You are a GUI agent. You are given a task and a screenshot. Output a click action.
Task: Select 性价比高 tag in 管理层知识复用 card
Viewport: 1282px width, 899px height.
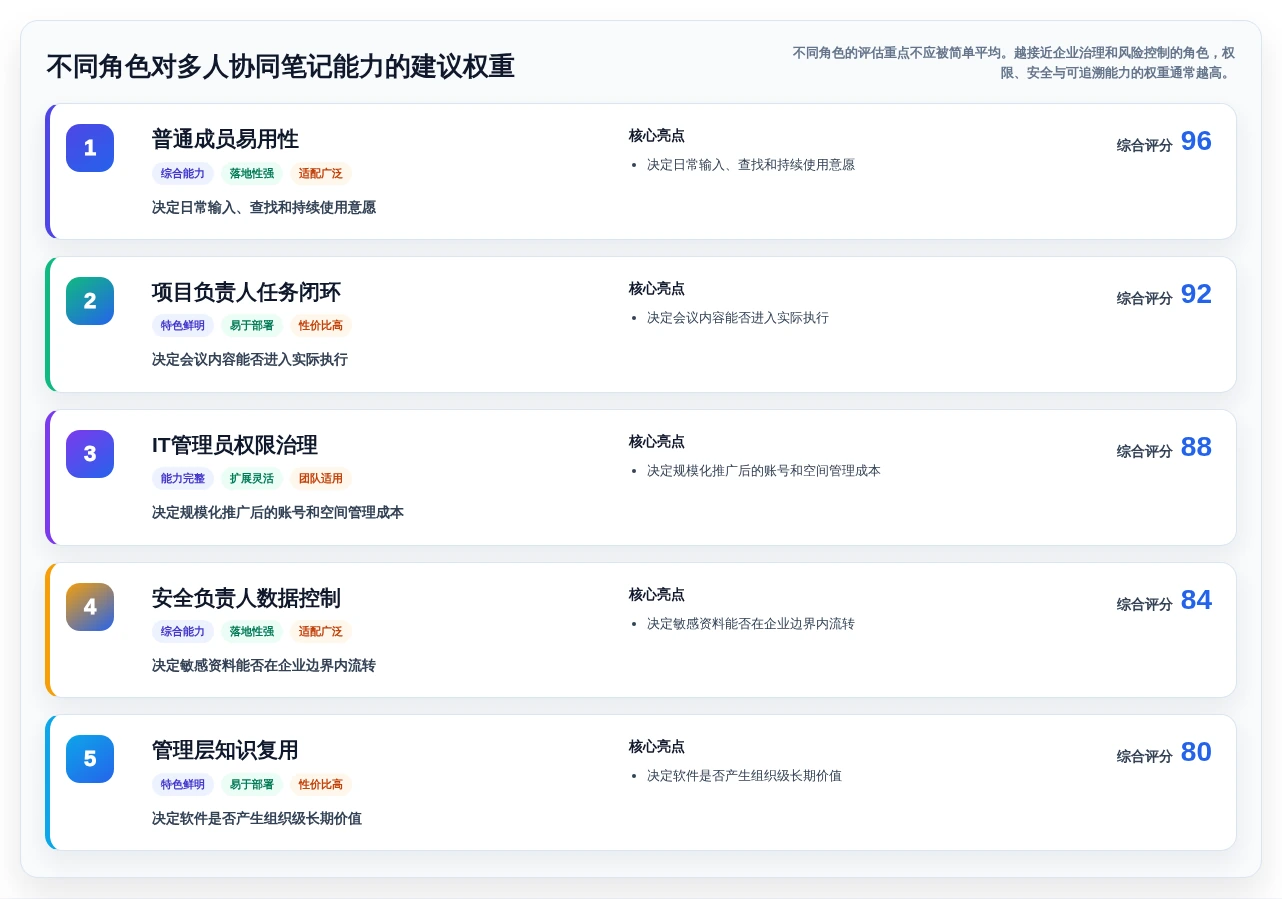pos(321,785)
